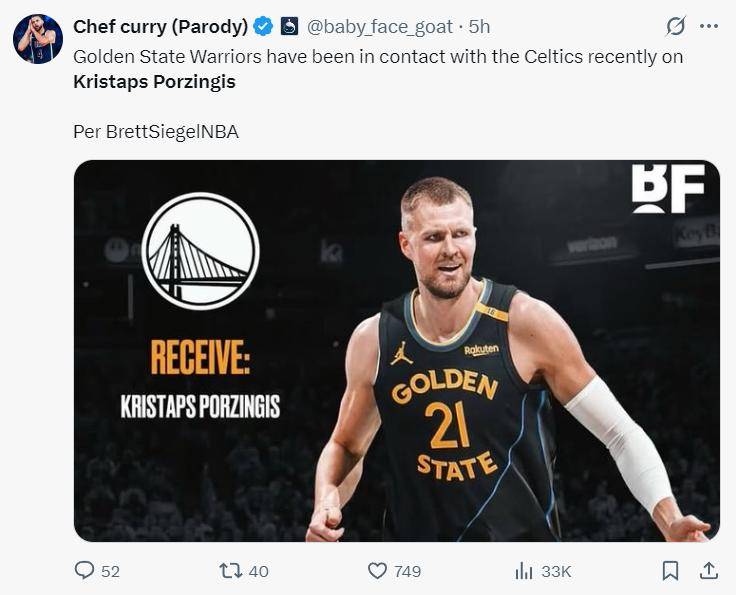Image resolution: width=736 pixels, height=595 pixels.
Task: Open Grok actions icon beside the more menu
Action: pos(676,26)
